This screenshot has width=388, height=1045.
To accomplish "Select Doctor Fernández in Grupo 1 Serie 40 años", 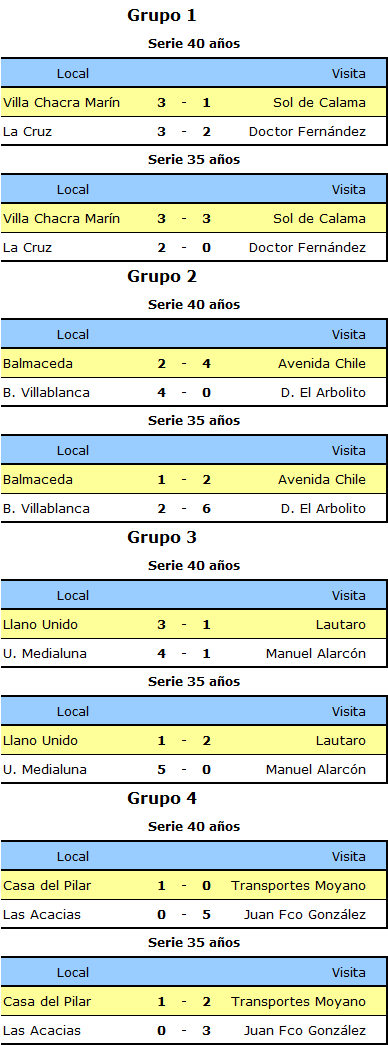I will tap(307, 132).
